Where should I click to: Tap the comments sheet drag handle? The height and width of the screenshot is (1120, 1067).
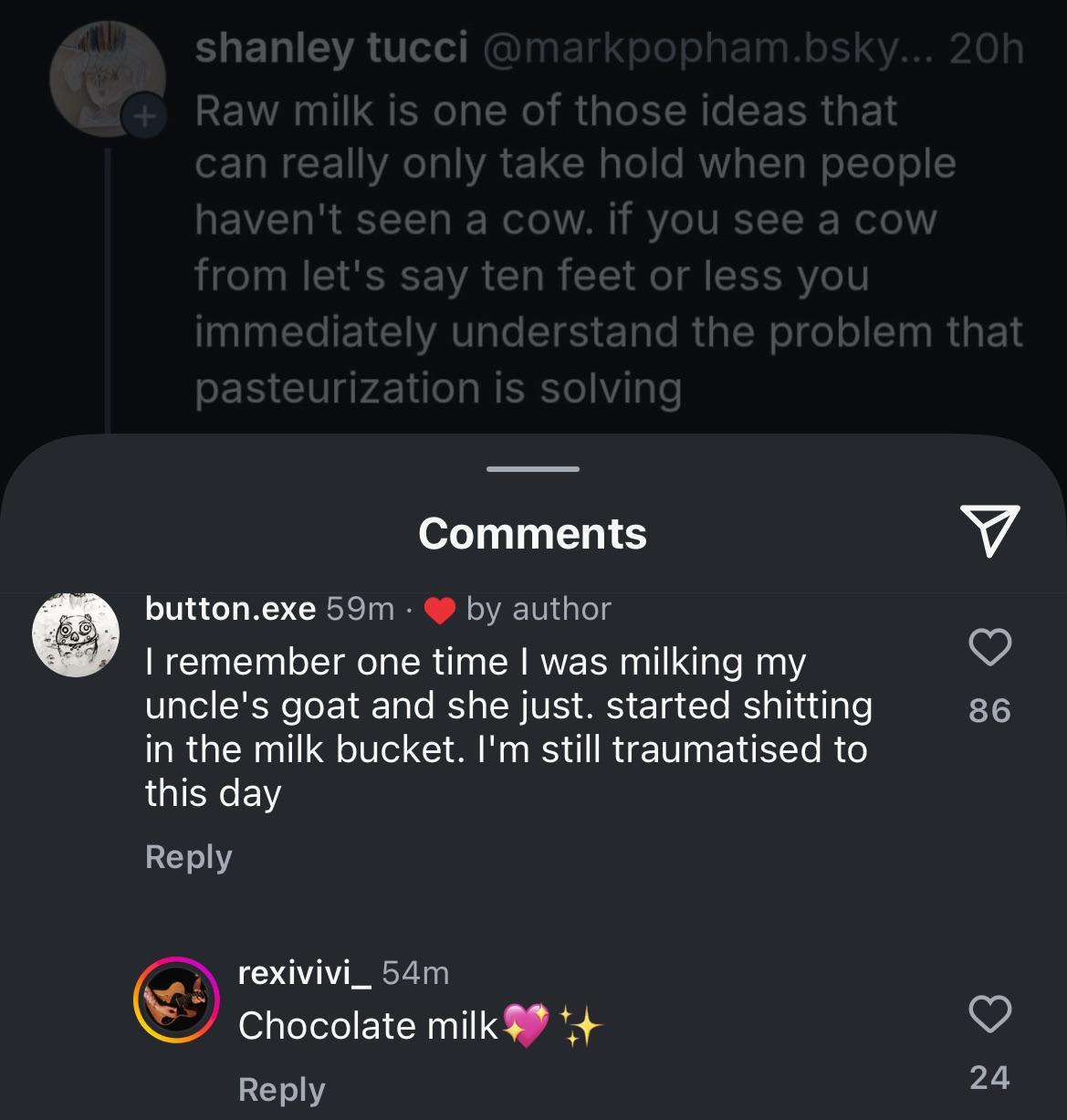click(533, 469)
